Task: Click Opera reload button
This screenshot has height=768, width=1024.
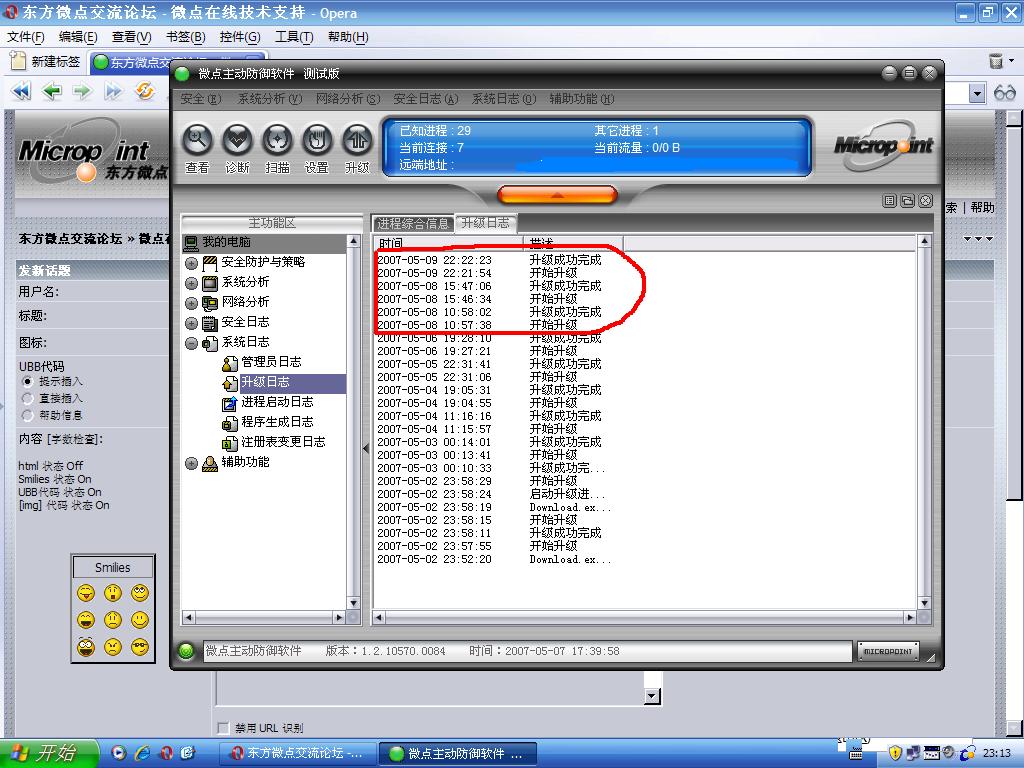Action: click(x=145, y=91)
